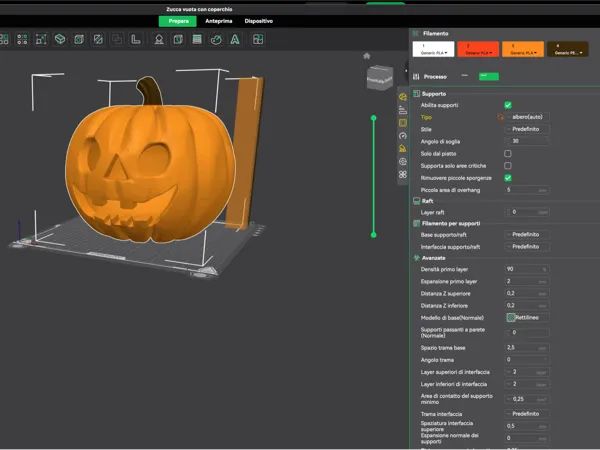The image size is (600, 450).
Task: Enable Supporta solo aree critiche checkbox
Action: point(508,166)
